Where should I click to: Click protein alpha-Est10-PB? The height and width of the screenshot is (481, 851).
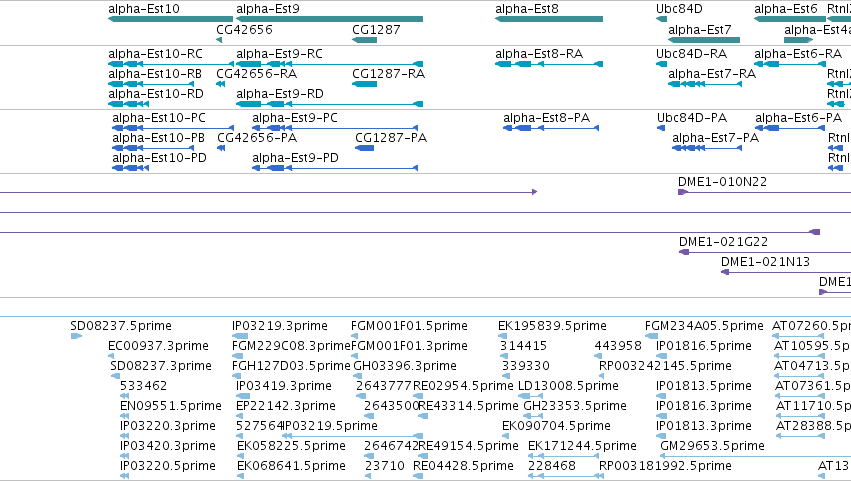[153, 148]
